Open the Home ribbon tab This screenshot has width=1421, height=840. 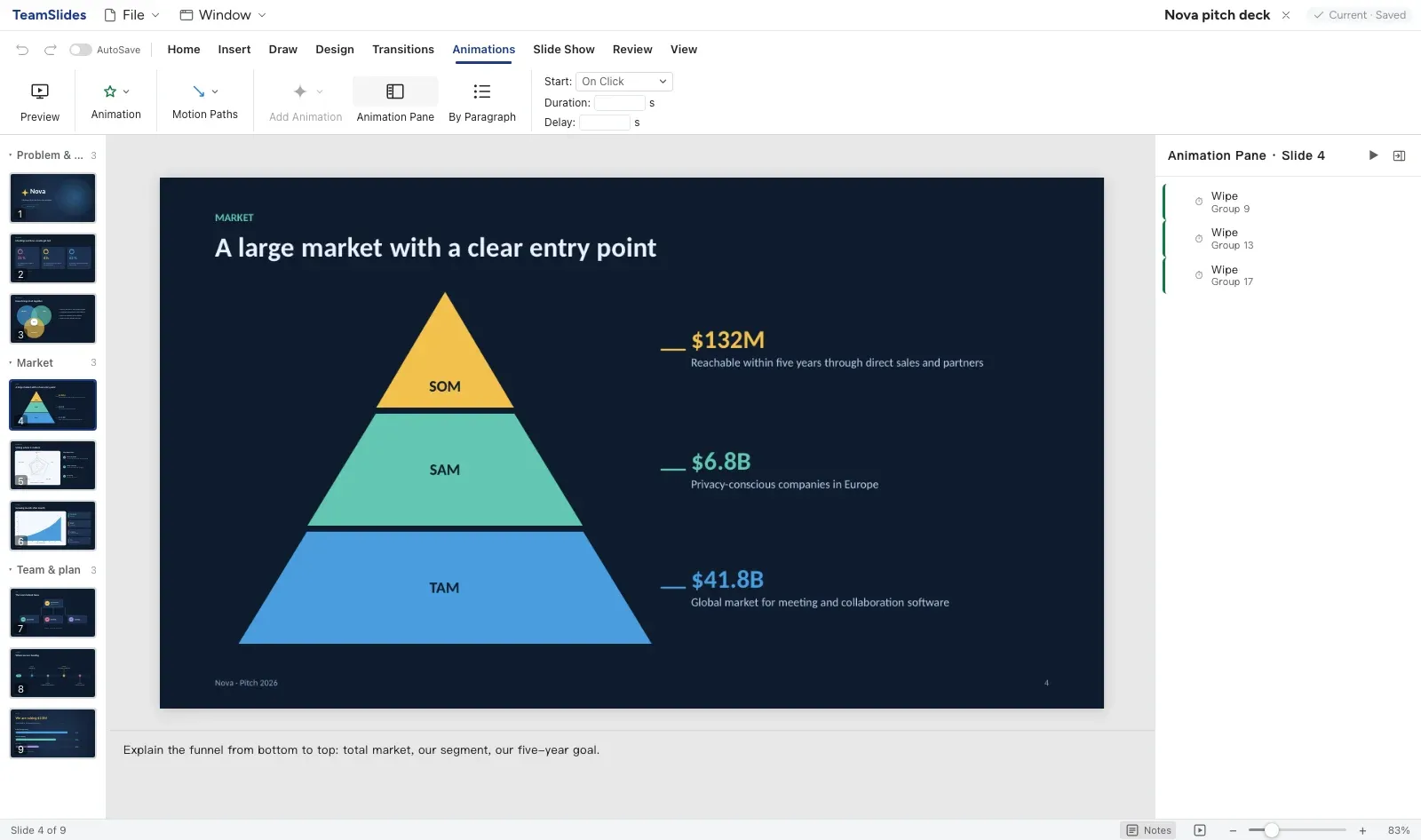click(x=184, y=50)
